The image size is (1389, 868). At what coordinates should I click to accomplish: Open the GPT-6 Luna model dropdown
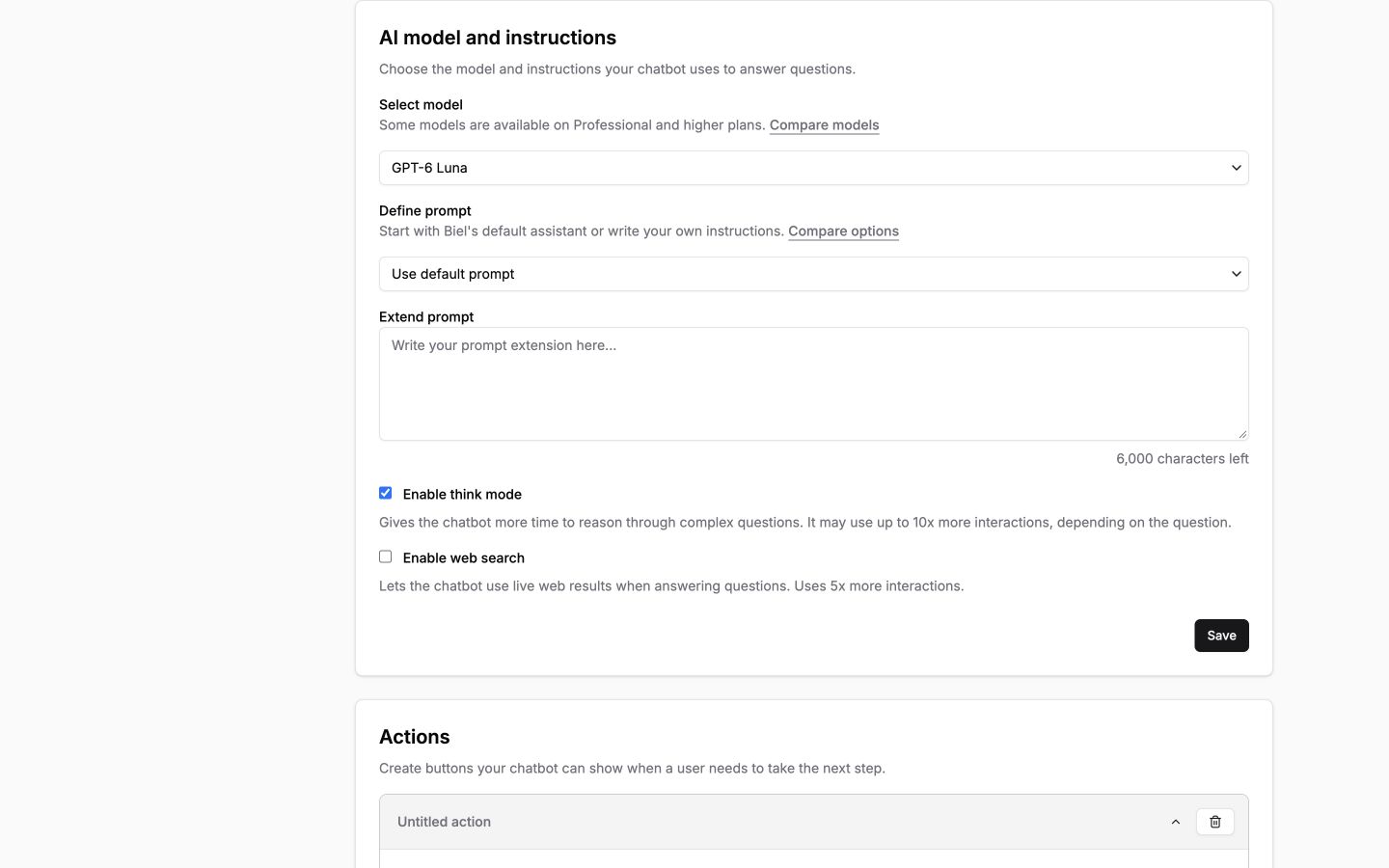pos(813,168)
